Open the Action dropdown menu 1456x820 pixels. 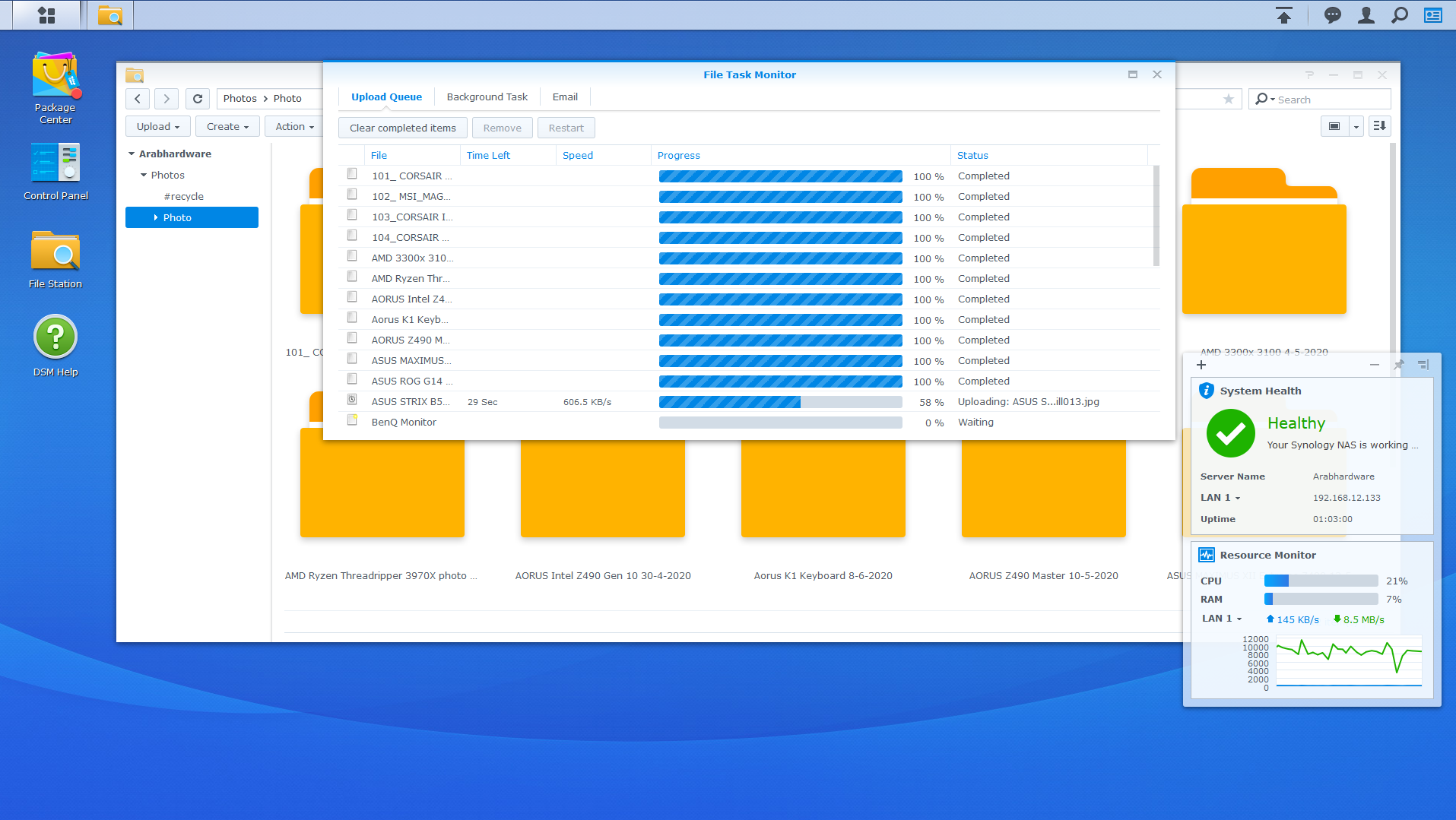(295, 127)
